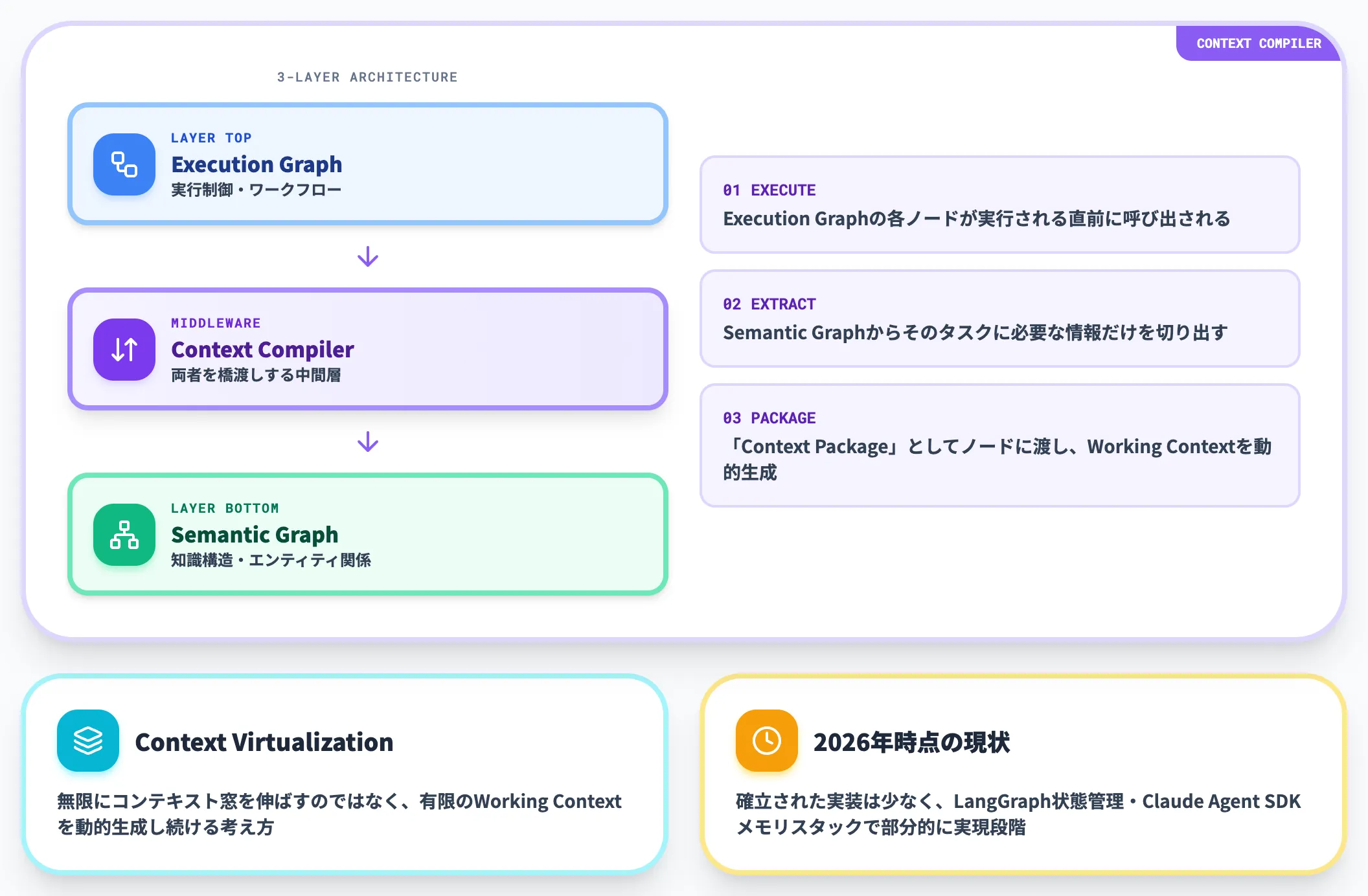Click the LAYER TOP label
The width and height of the screenshot is (1368, 896).
(x=211, y=138)
